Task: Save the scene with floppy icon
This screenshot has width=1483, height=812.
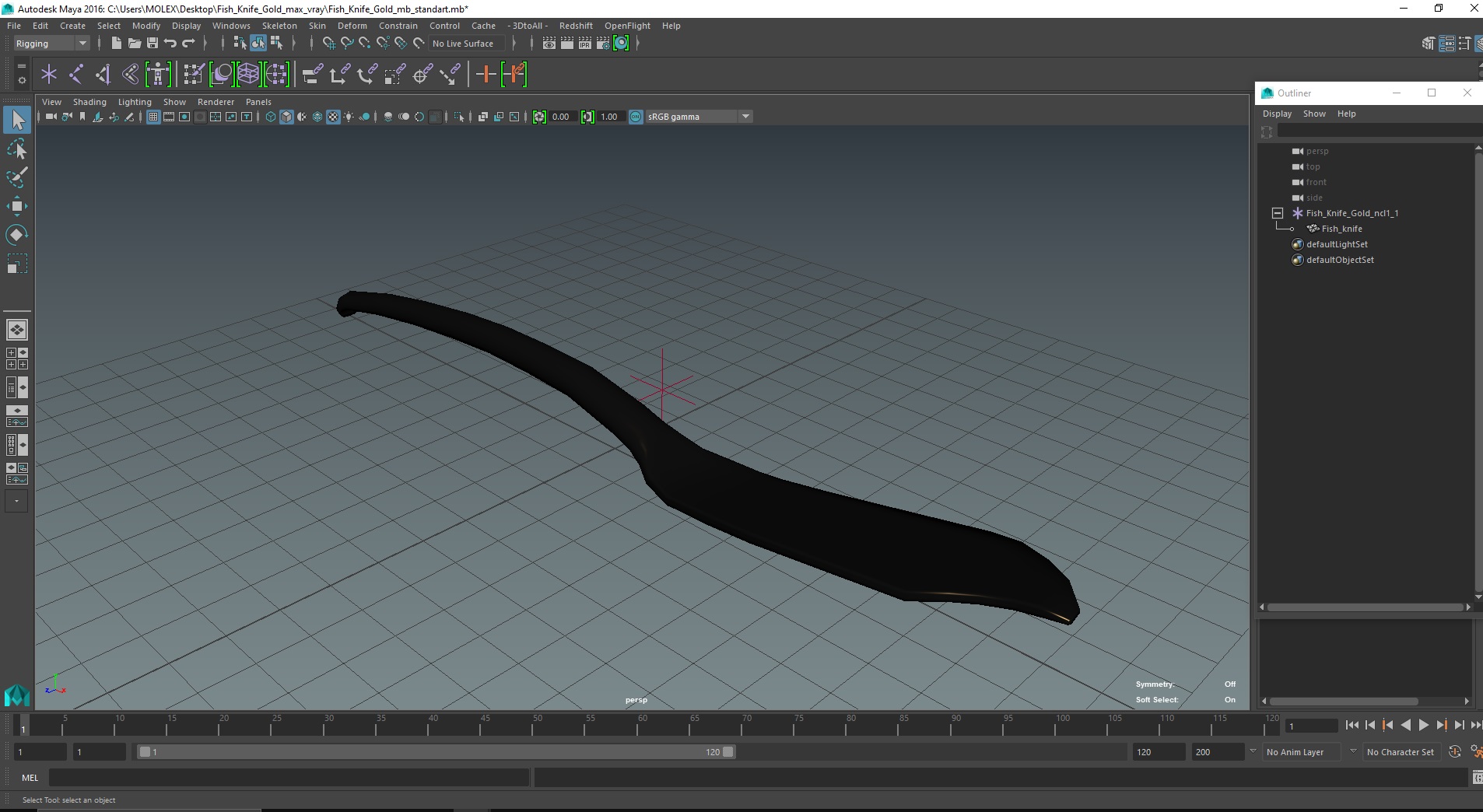Action: click(153, 44)
